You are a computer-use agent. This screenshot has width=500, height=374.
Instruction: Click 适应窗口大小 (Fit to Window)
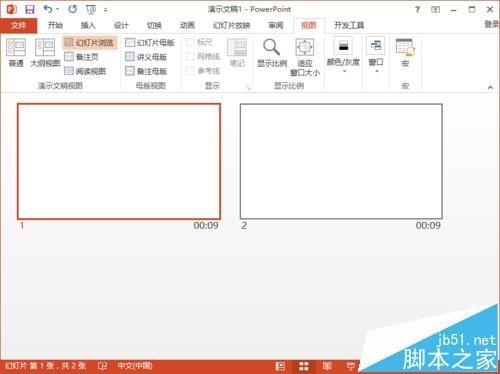pos(305,57)
